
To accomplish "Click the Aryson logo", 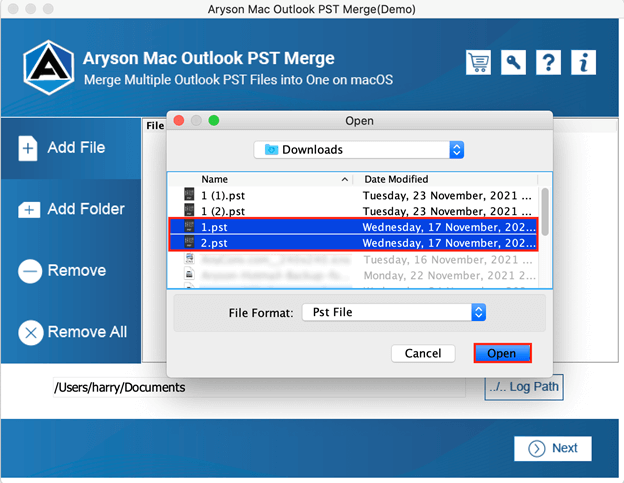I will [49, 68].
